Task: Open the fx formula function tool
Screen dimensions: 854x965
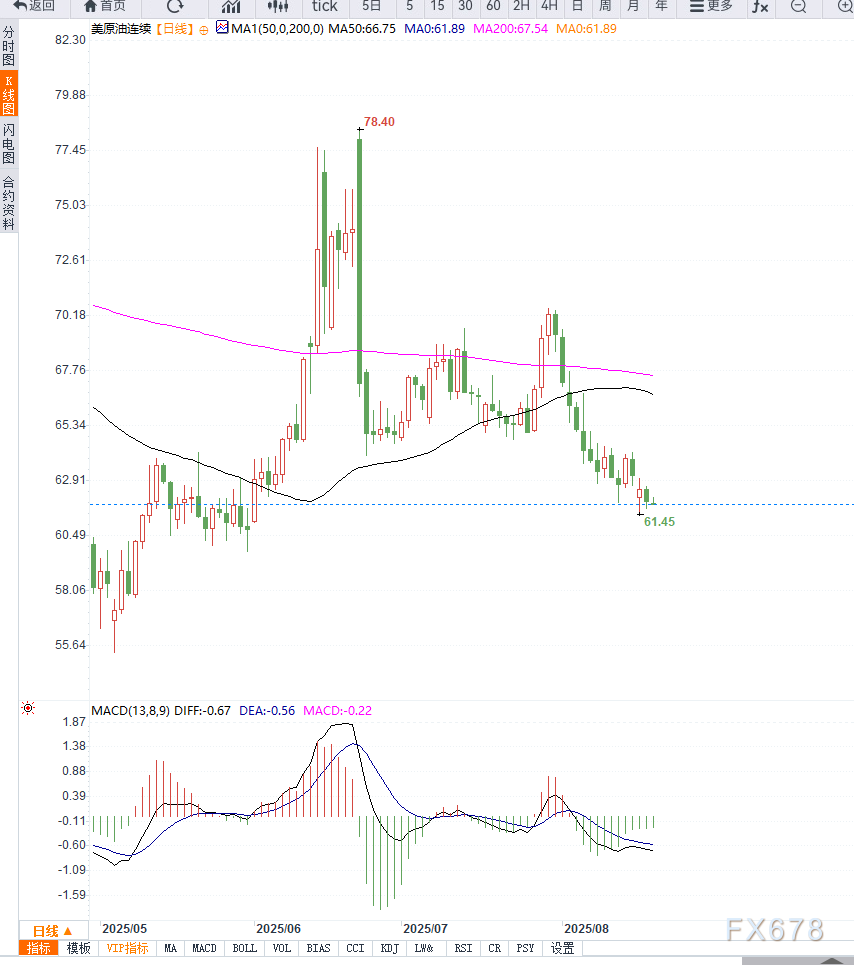Action: pyautogui.click(x=760, y=6)
